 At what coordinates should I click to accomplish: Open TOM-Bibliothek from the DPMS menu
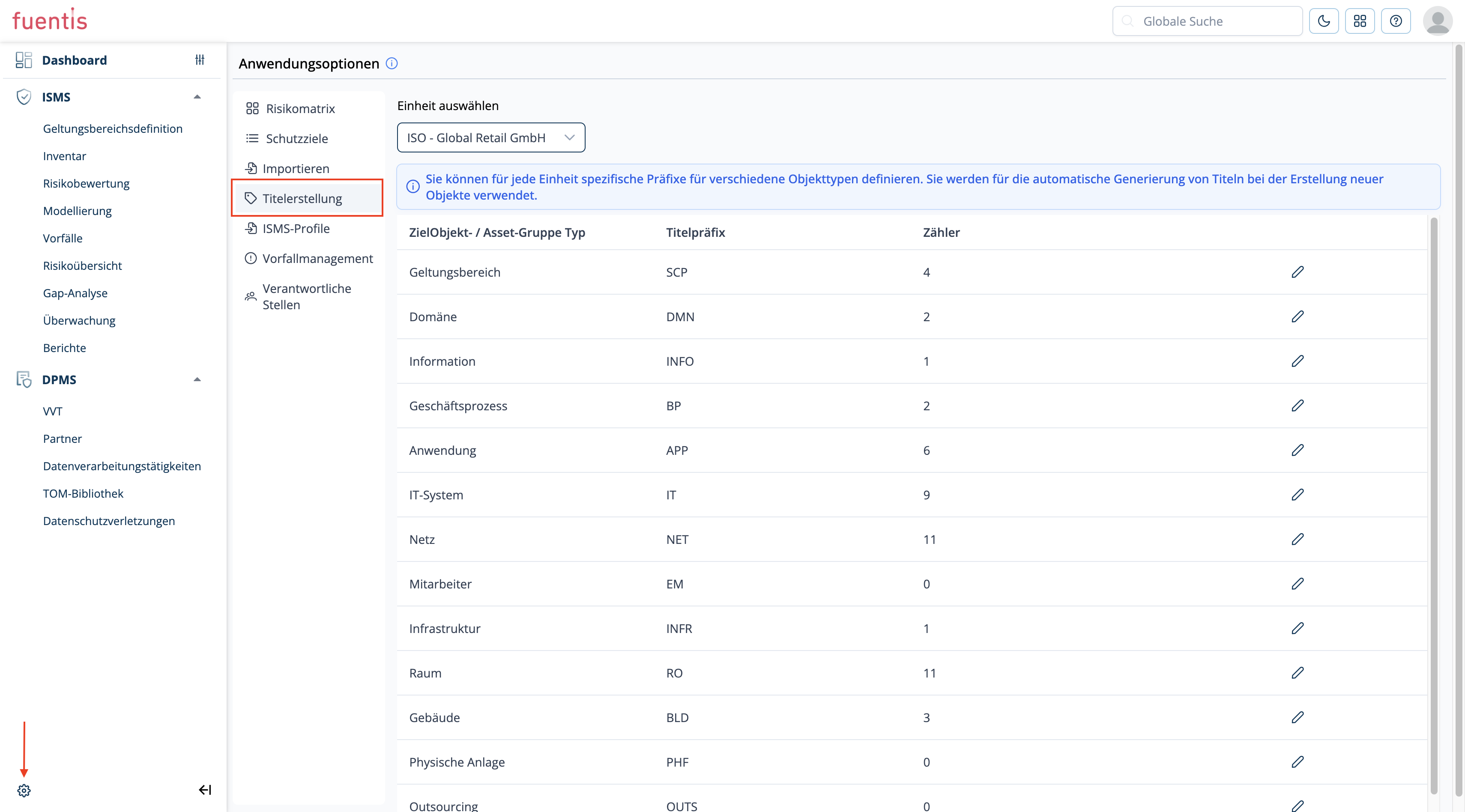click(x=83, y=493)
